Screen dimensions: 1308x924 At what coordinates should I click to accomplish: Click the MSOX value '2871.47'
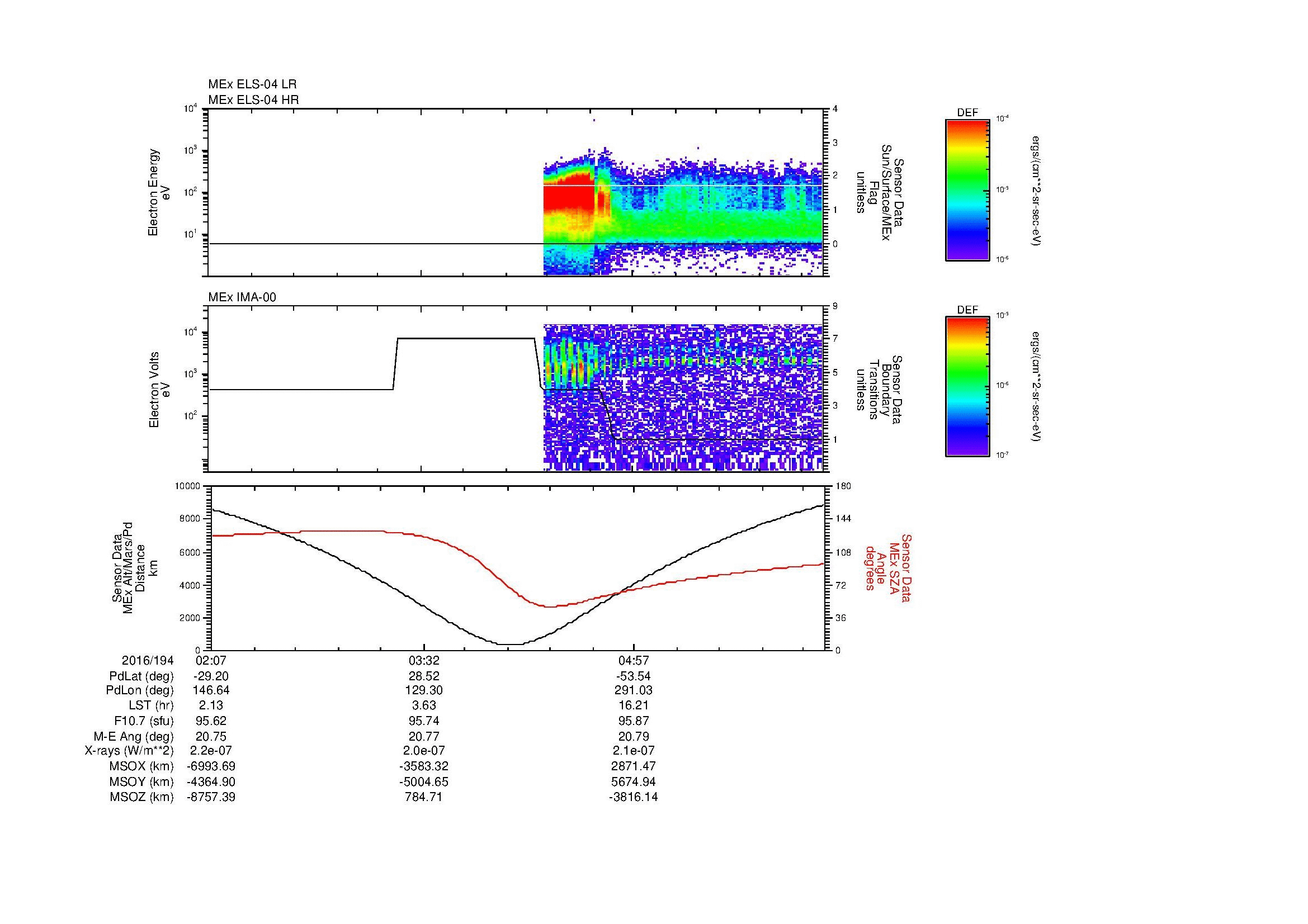click(634, 766)
